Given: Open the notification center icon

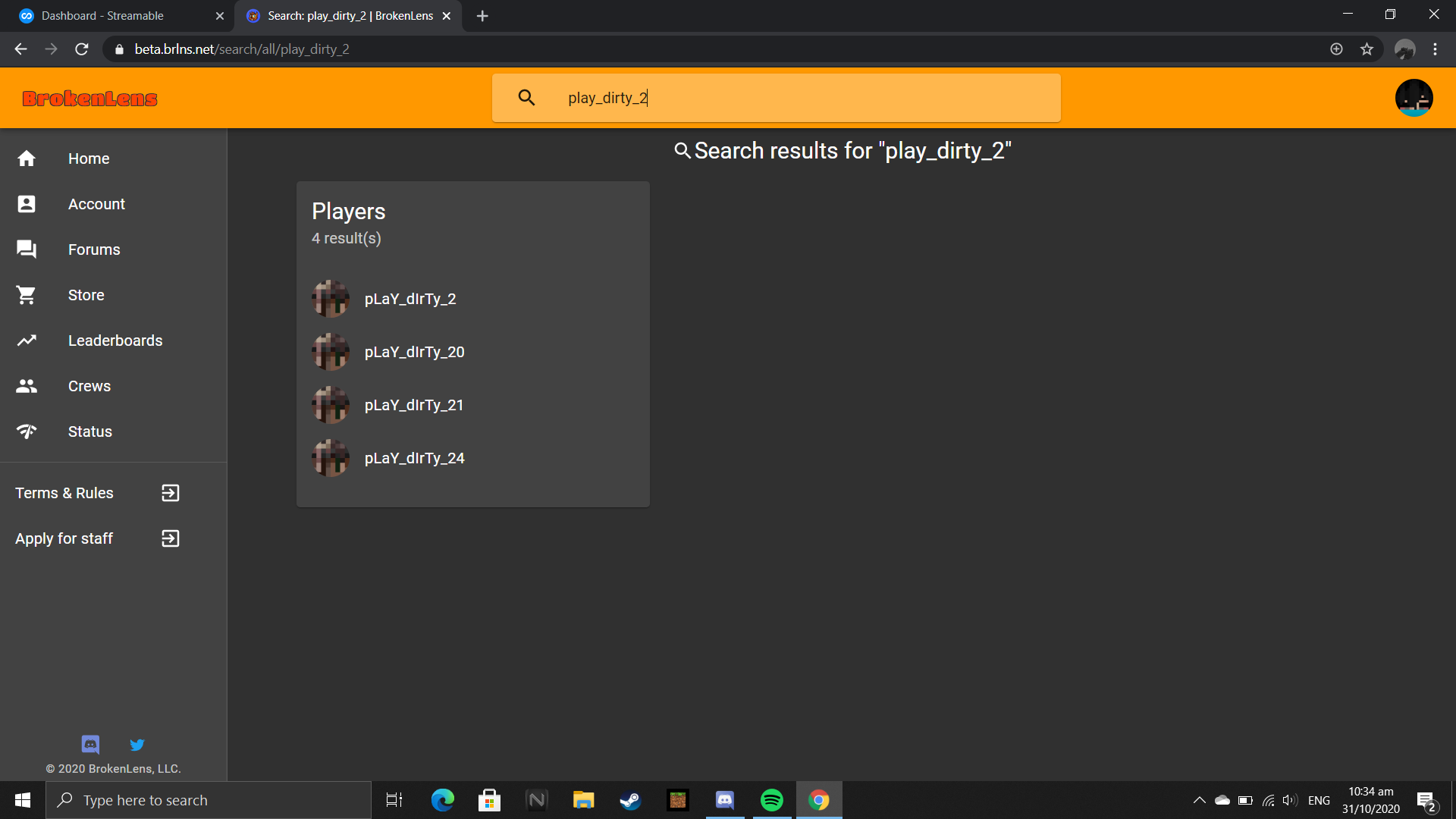Looking at the screenshot, I should click(1426, 801).
